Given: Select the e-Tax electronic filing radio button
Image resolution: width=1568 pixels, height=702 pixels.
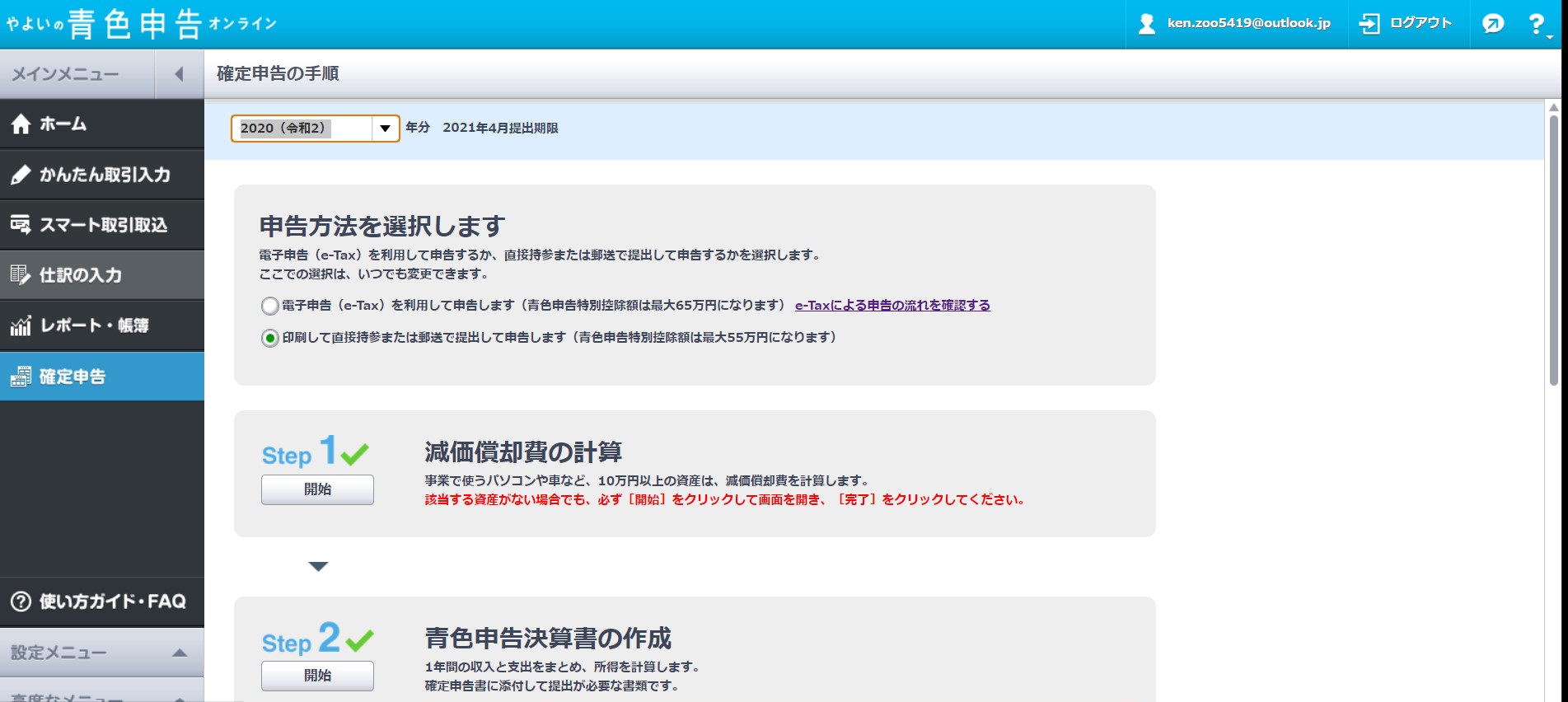Looking at the screenshot, I should point(269,306).
